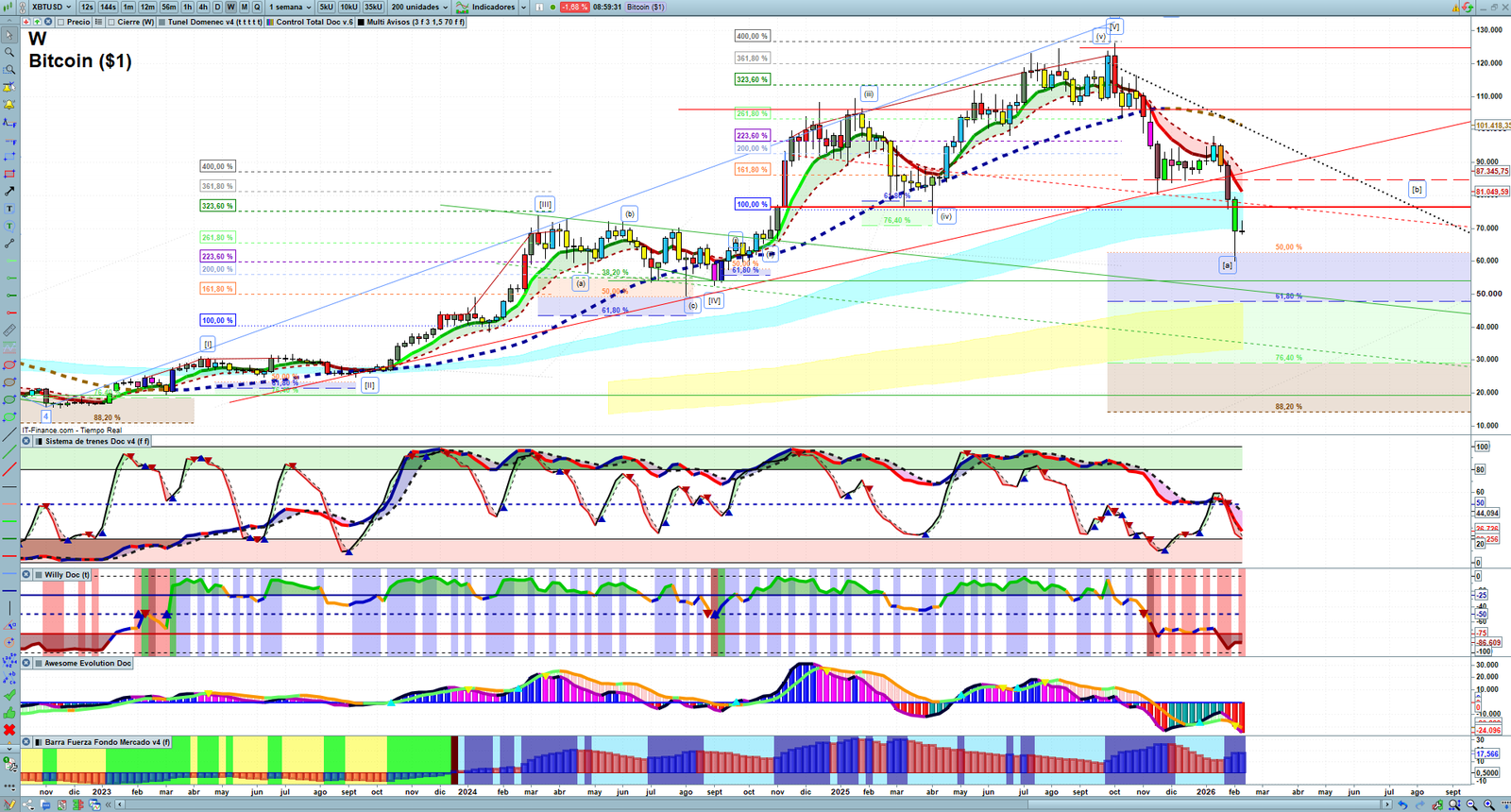Click the info icon next to Indicadores
Viewport: 1511px width, 812px height.
(539, 7)
